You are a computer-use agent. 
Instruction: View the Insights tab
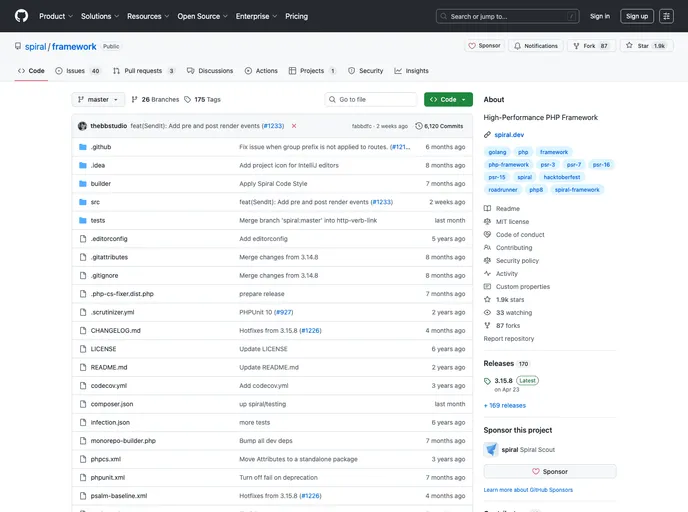click(x=411, y=71)
